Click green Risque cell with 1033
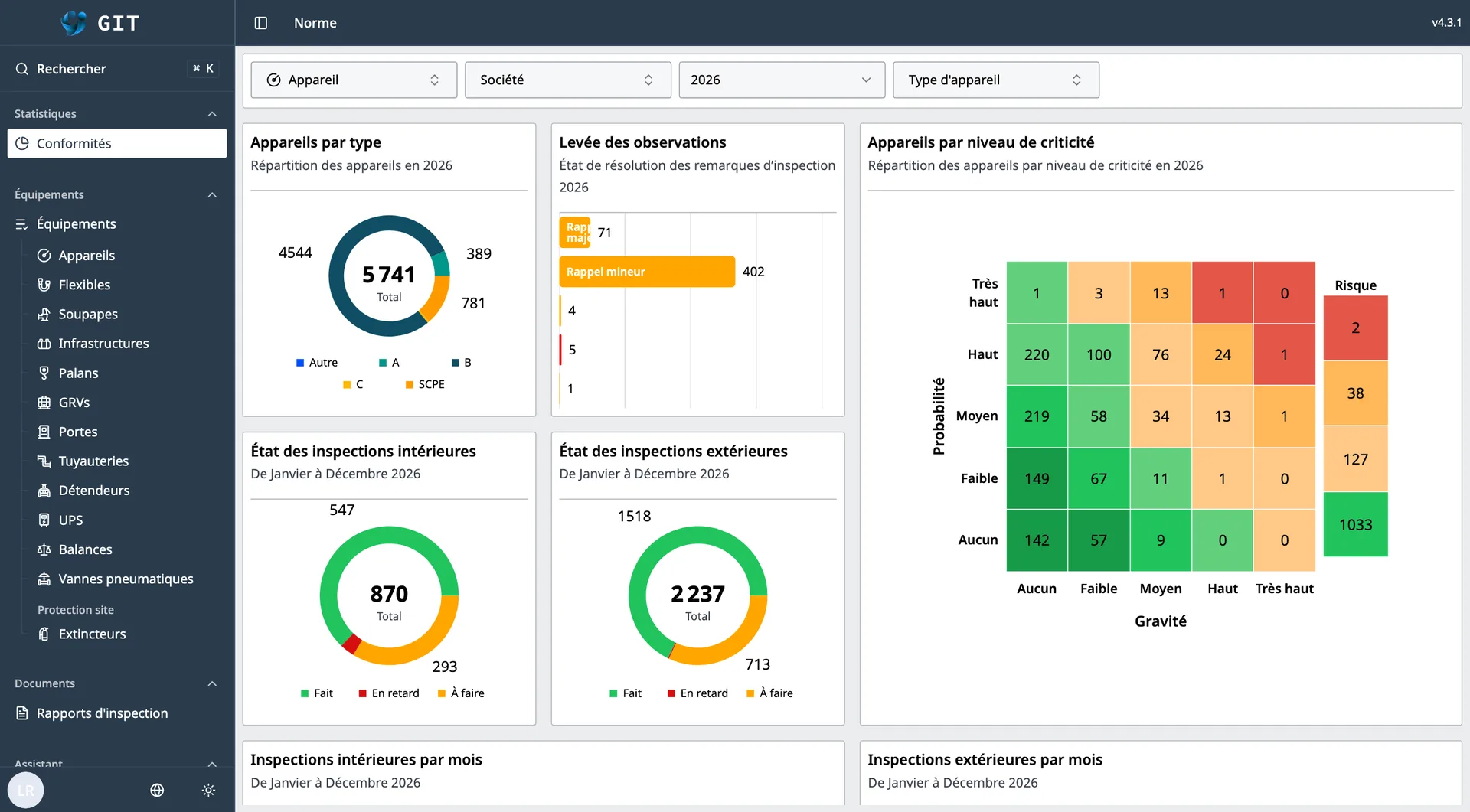The height and width of the screenshot is (812, 1470). [x=1355, y=524]
